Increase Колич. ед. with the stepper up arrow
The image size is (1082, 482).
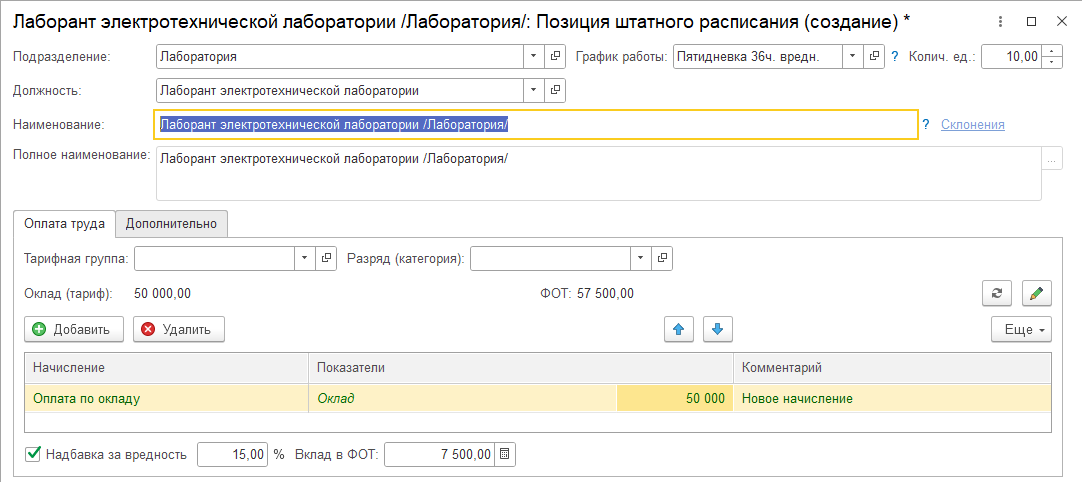[x=1052, y=51]
